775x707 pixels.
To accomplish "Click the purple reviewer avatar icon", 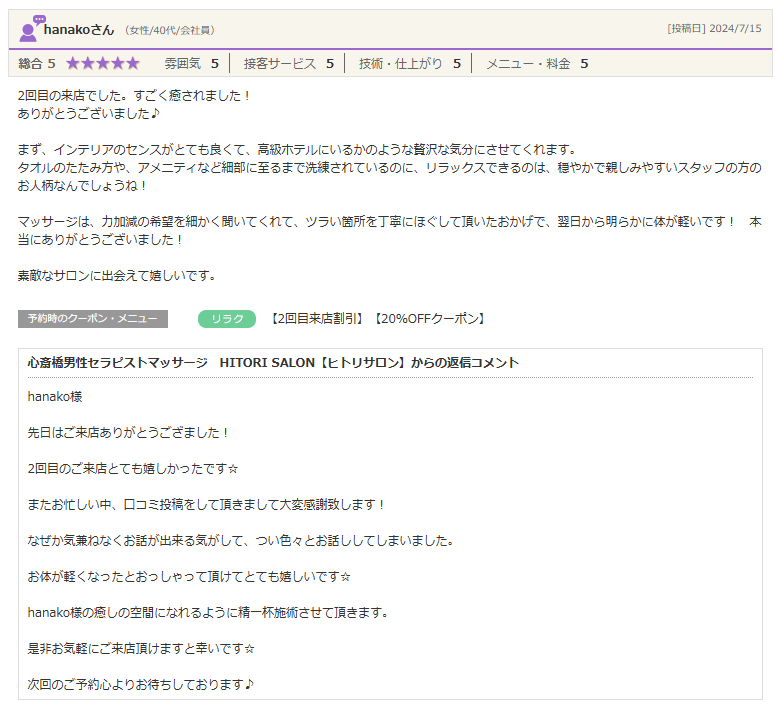I will [31, 29].
